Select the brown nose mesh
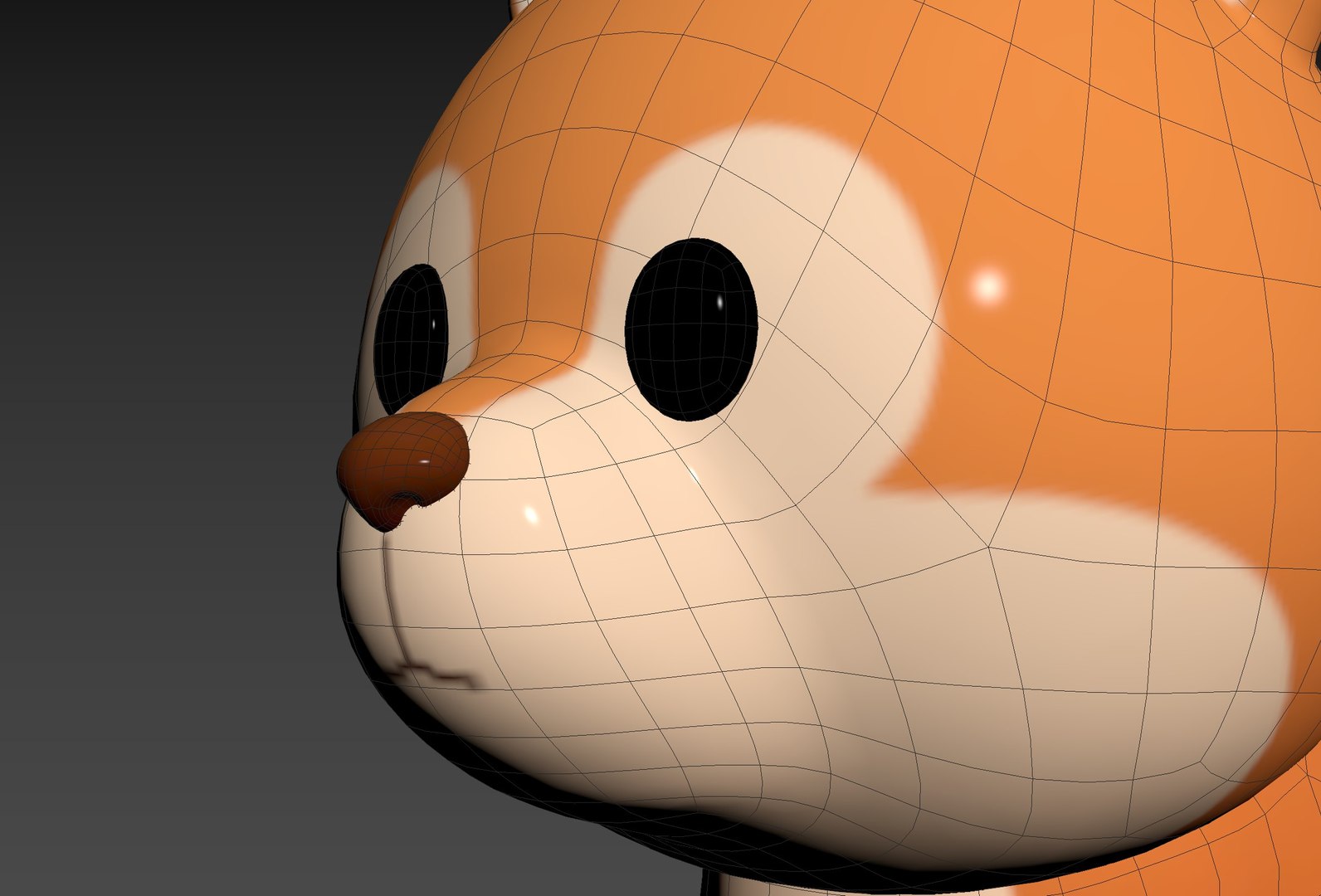This screenshot has width=1321, height=896. pos(402,470)
